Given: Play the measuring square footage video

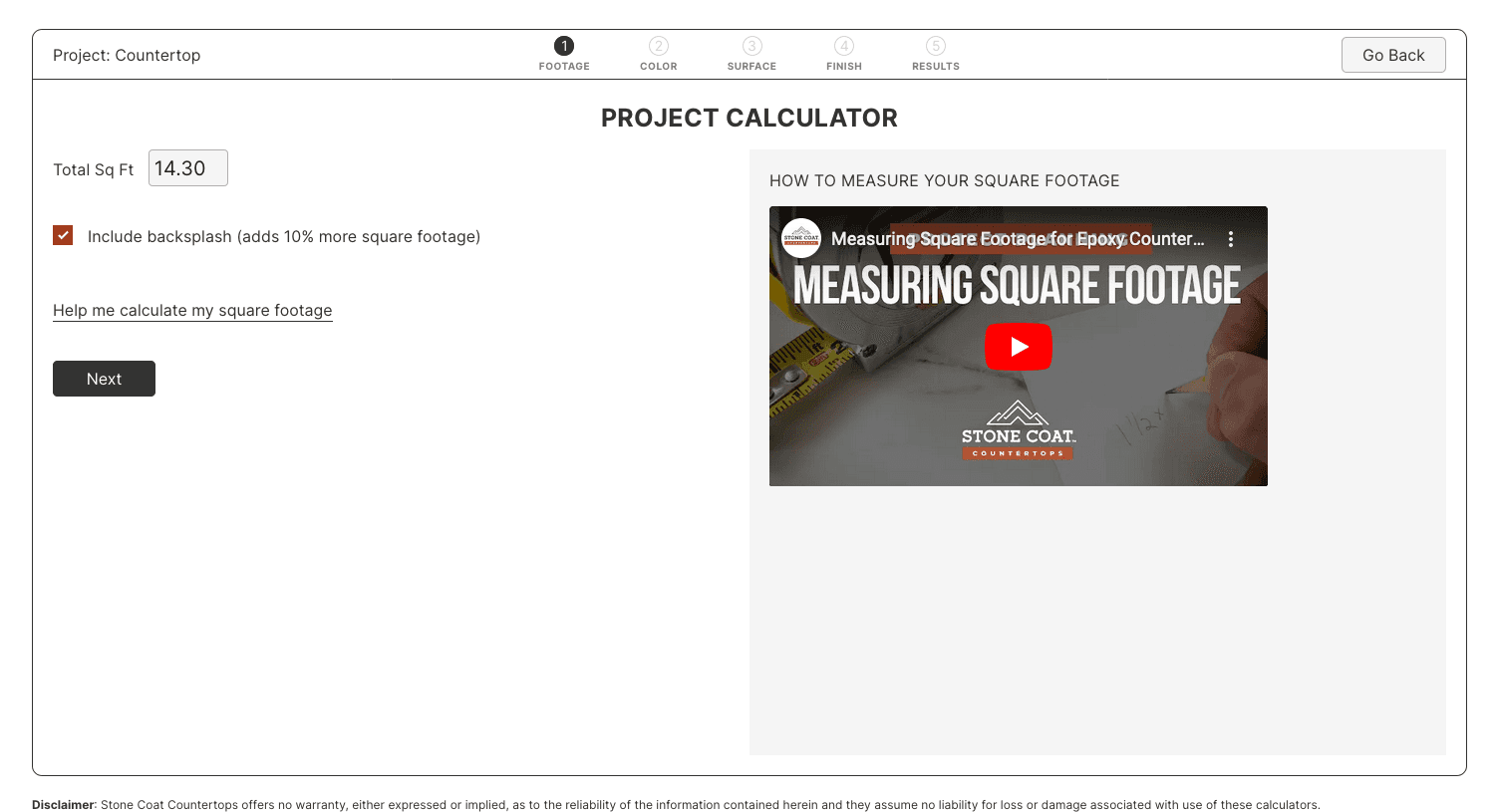Looking at the screenshot, I should point(1018,347).
